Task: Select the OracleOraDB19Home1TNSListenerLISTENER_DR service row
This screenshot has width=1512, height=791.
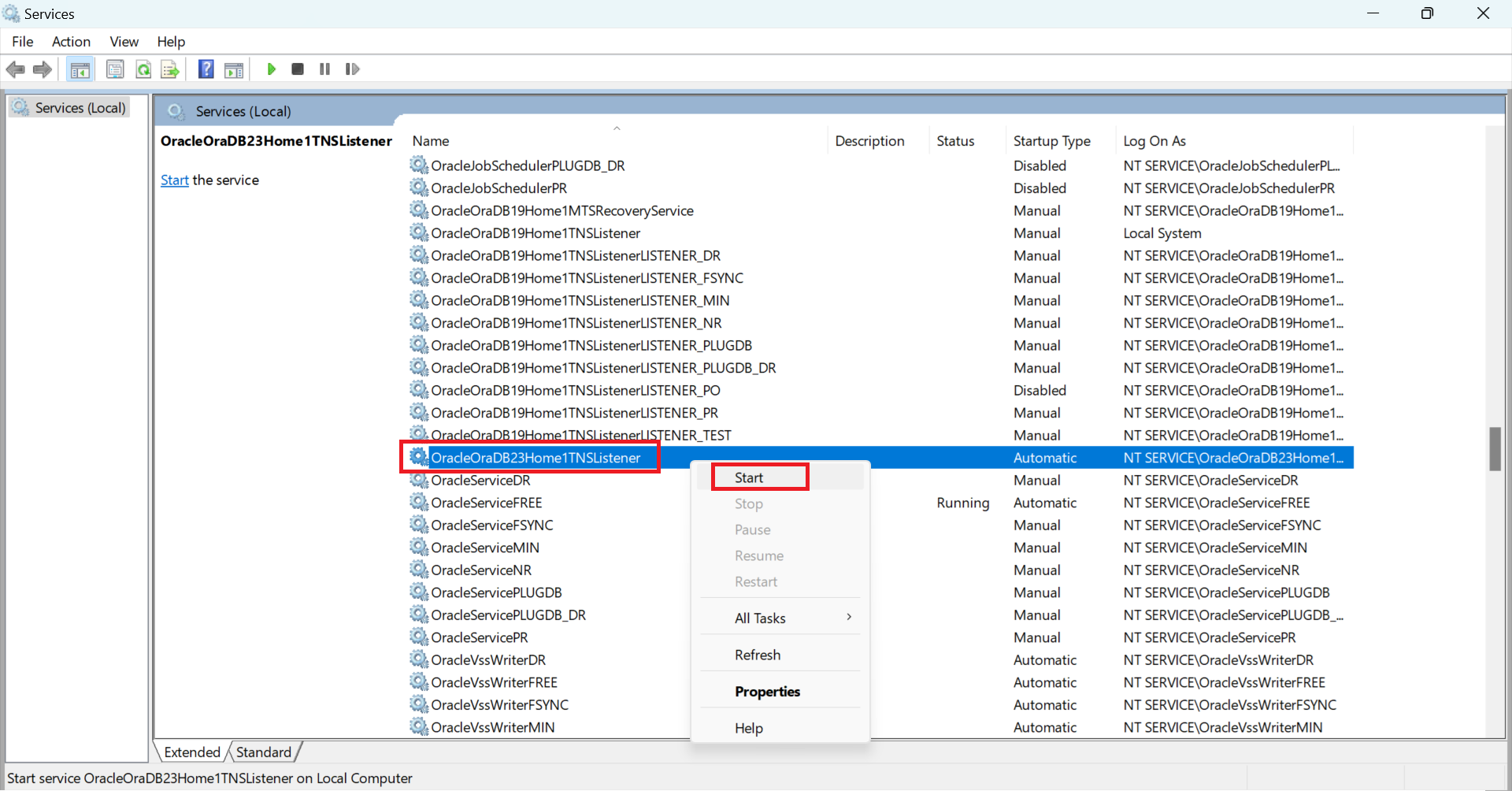Action: coord(880,255)
